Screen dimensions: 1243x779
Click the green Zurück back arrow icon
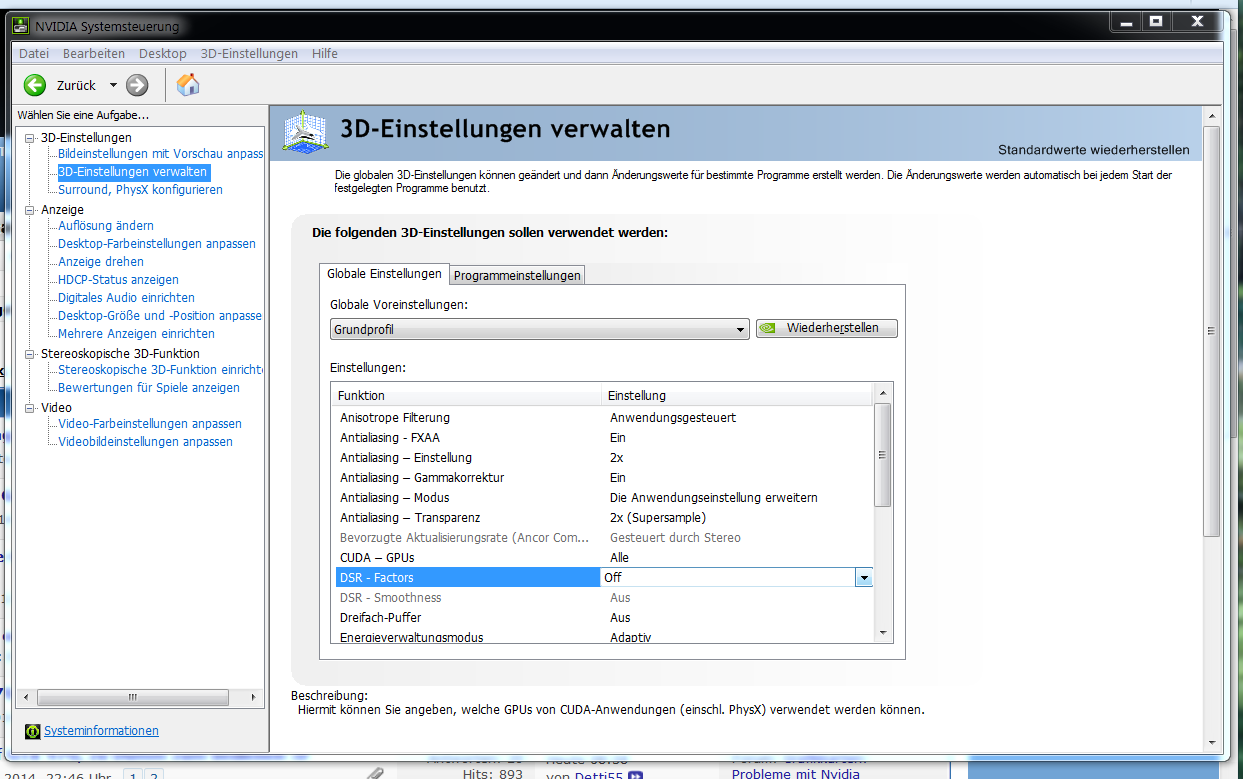pyautogui.click(x=35, y=85)
